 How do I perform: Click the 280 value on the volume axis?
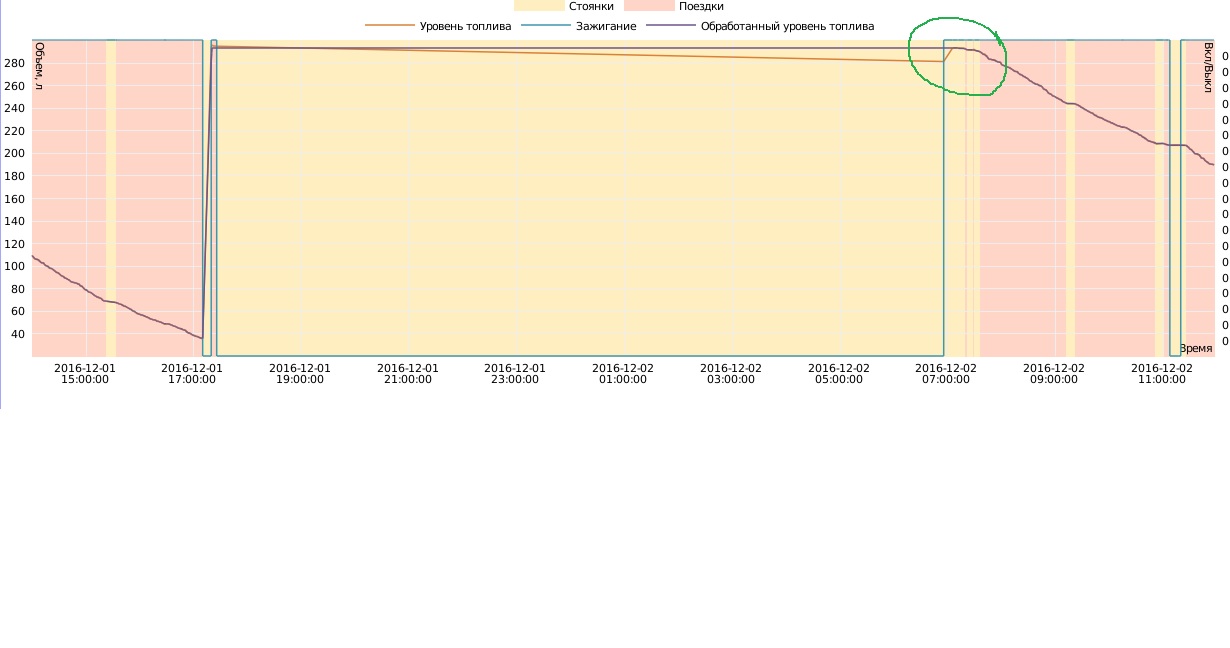(x=14, y=63)
